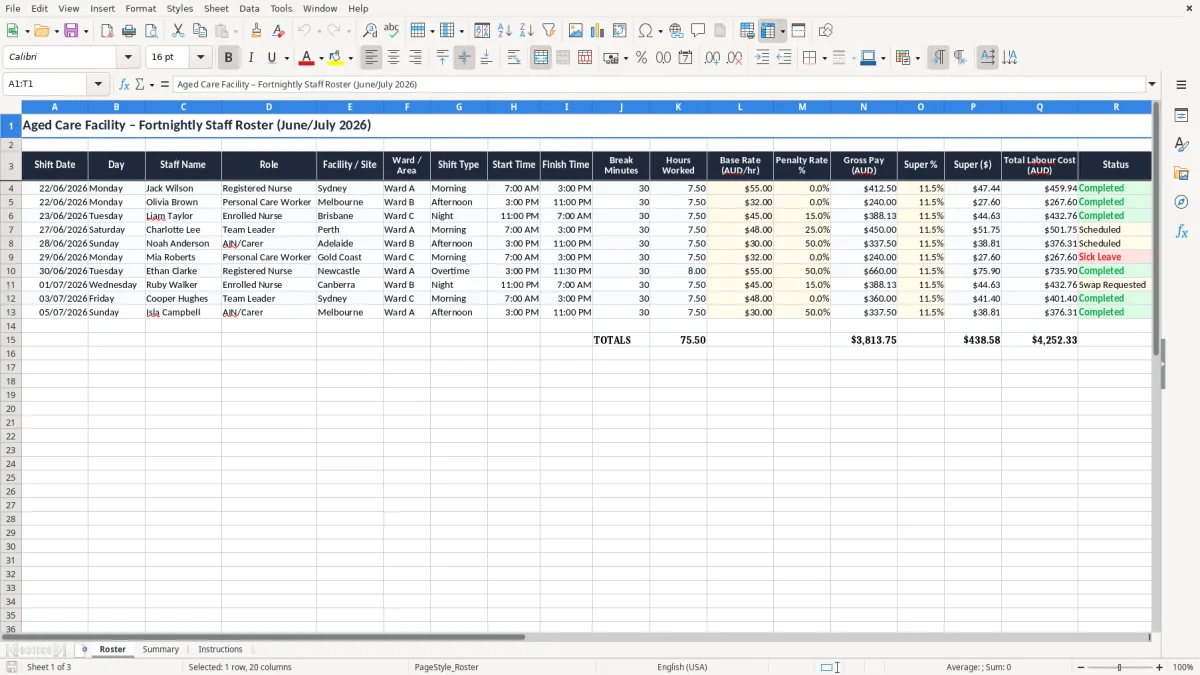
Task: Click the Insert Hyperlink icon
Action: 676,30
